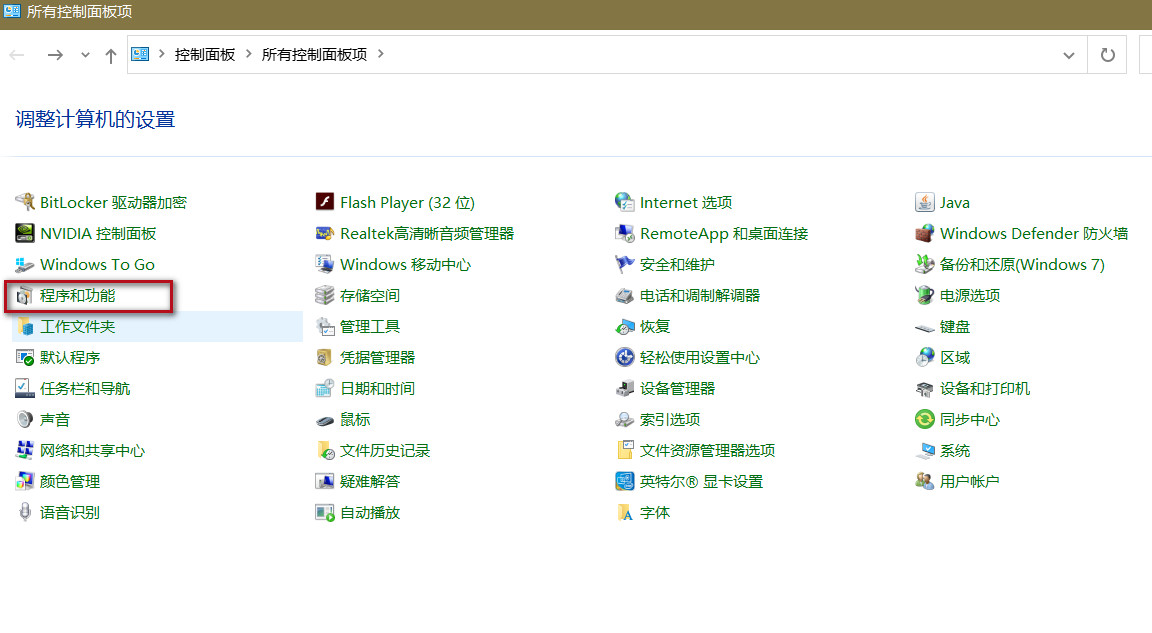Open the 系统 link

pyautogui.click(x=954, y=450)
